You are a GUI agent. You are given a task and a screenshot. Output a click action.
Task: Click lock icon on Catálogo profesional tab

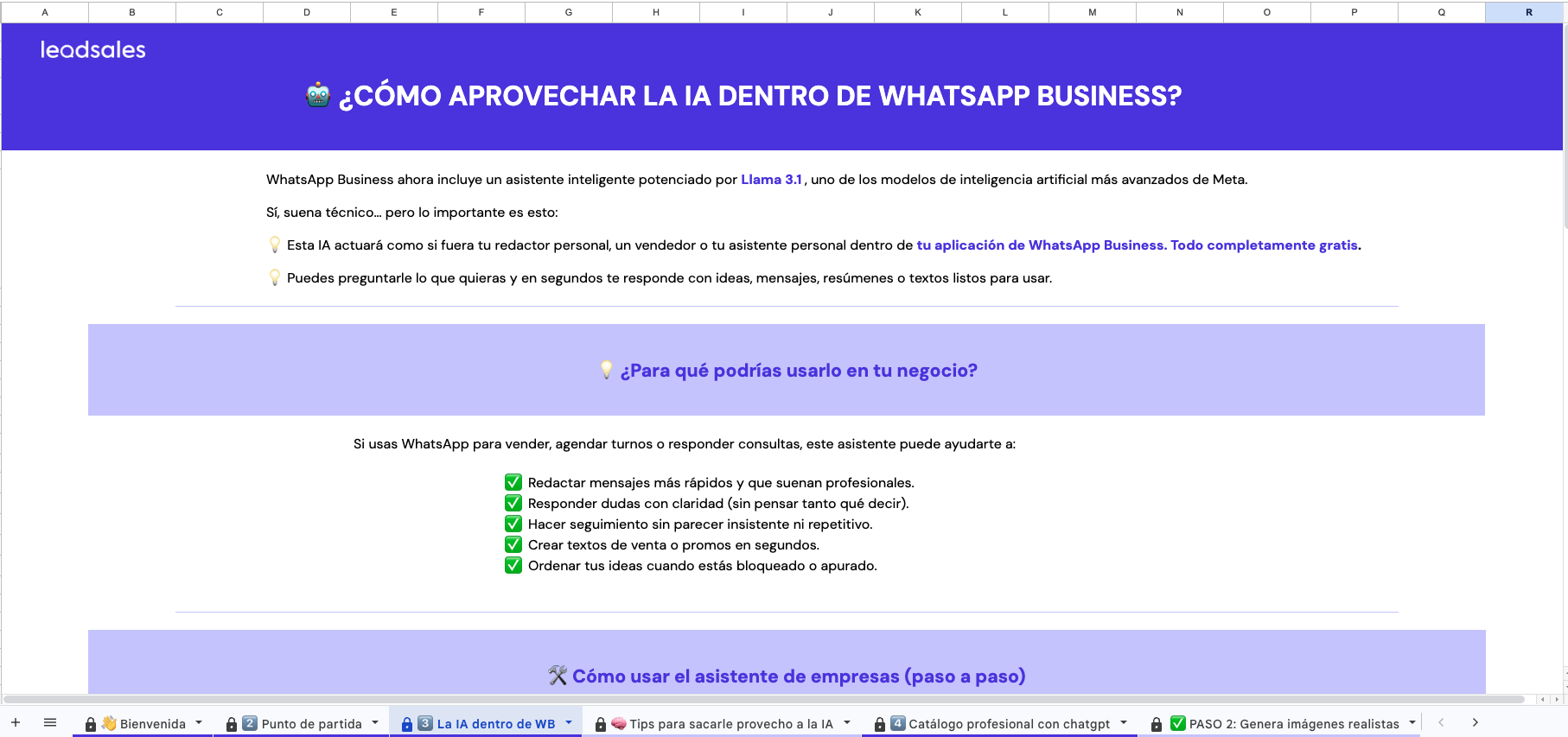pos(880,724)
